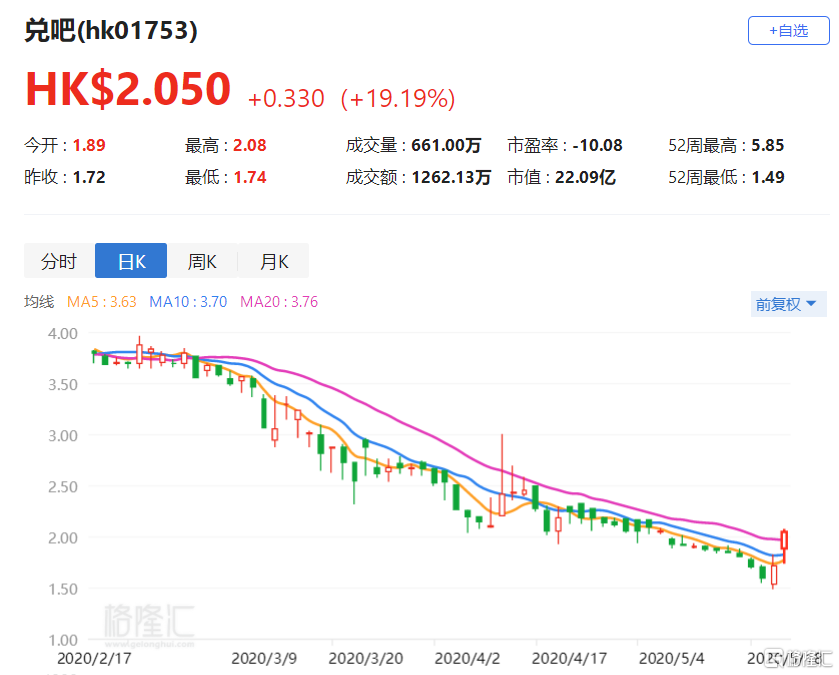The width and height of the screenshot is (839, 675).
Task: Click the 2020/3/20 date axis label
Action: pos(365,658)
